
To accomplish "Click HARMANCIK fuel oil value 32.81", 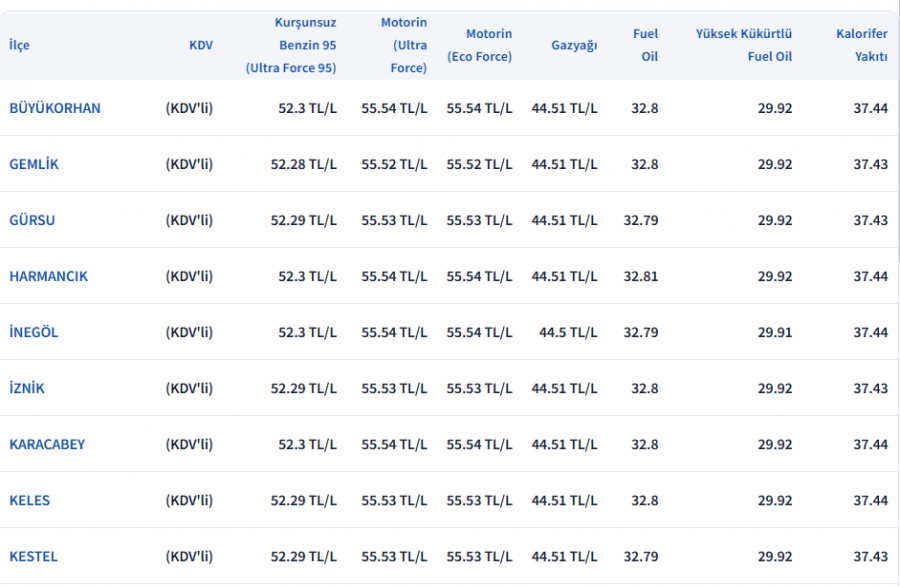I will tap(641, 276).
